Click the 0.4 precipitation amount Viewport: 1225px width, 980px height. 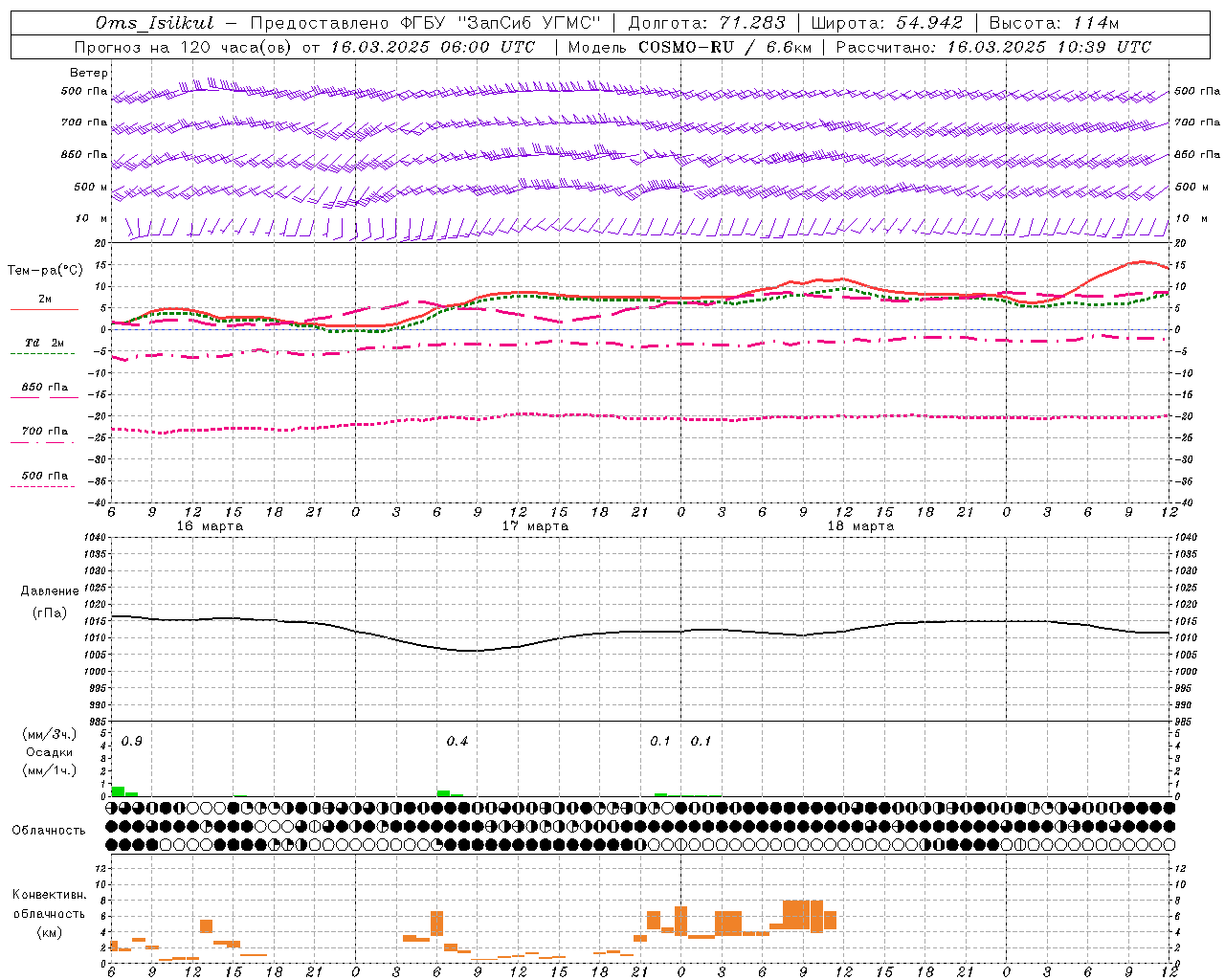tap(457, 742)
